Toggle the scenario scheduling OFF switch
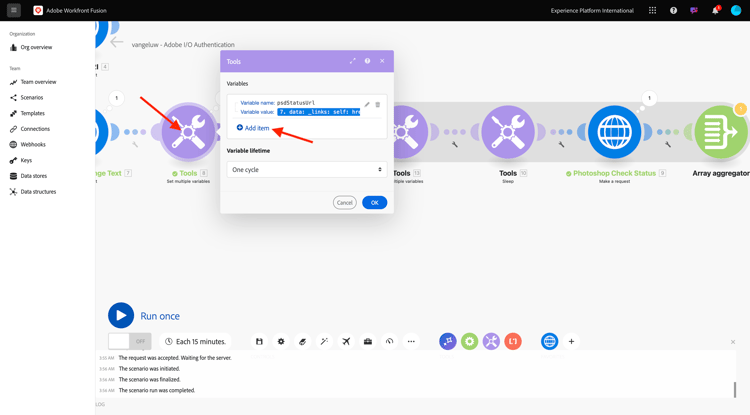This screenshot has width=750, height=415. coord(130,341)
